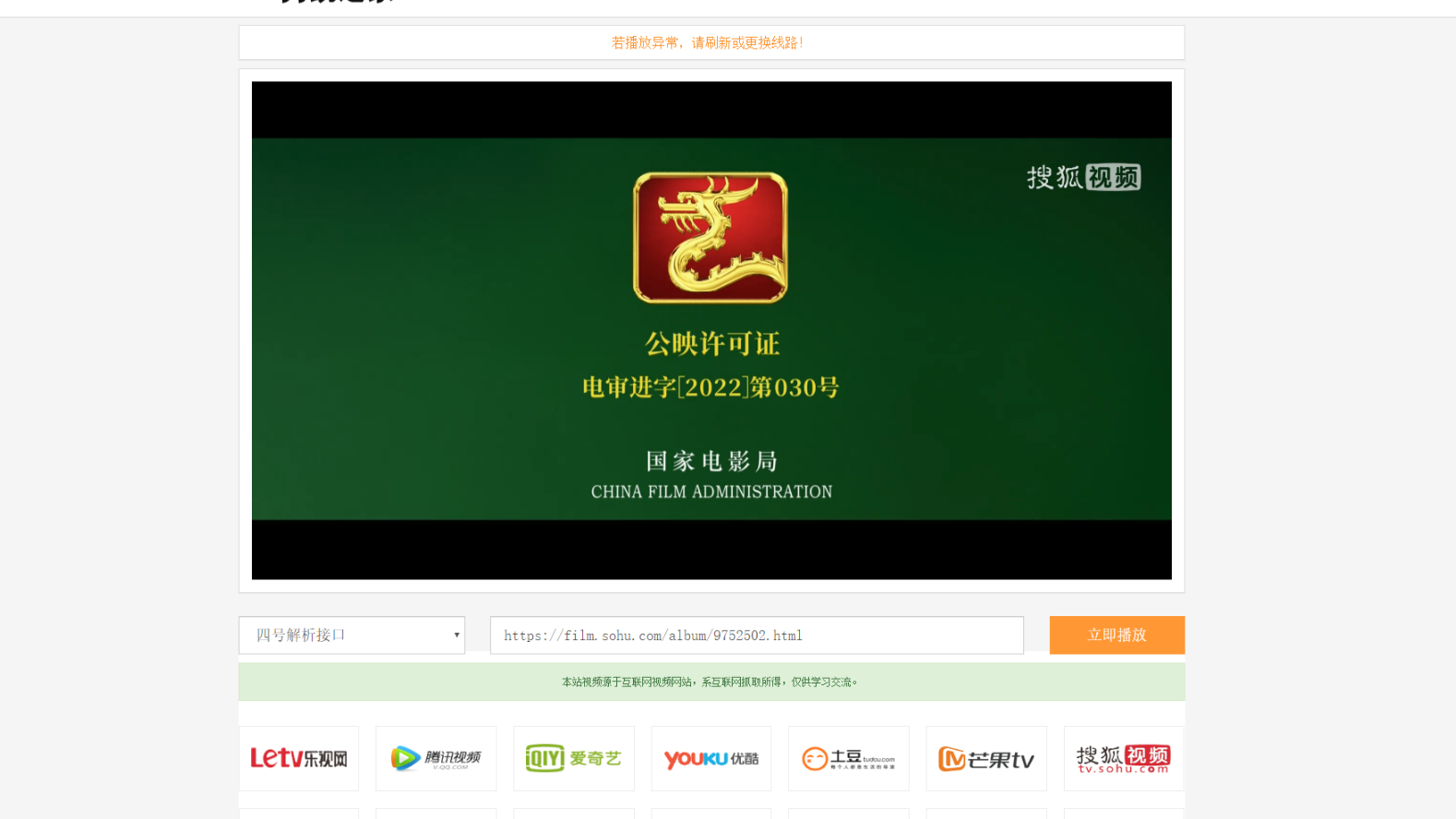Open the Letv 乐视网 logo tile
This screenshot has width=1456, height=819.
click(299, 758)
